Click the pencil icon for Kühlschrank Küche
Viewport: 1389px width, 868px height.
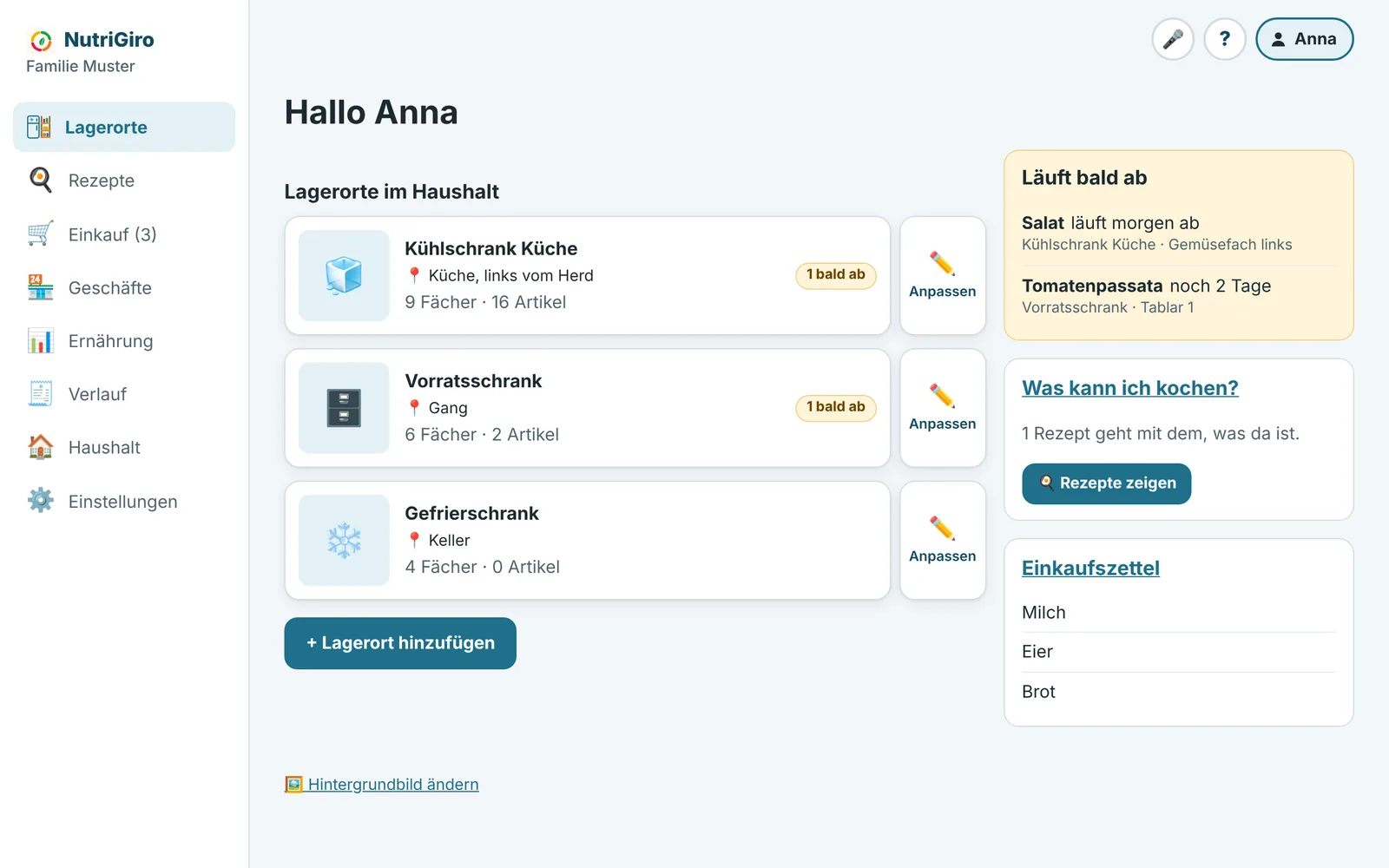[942, 263]
